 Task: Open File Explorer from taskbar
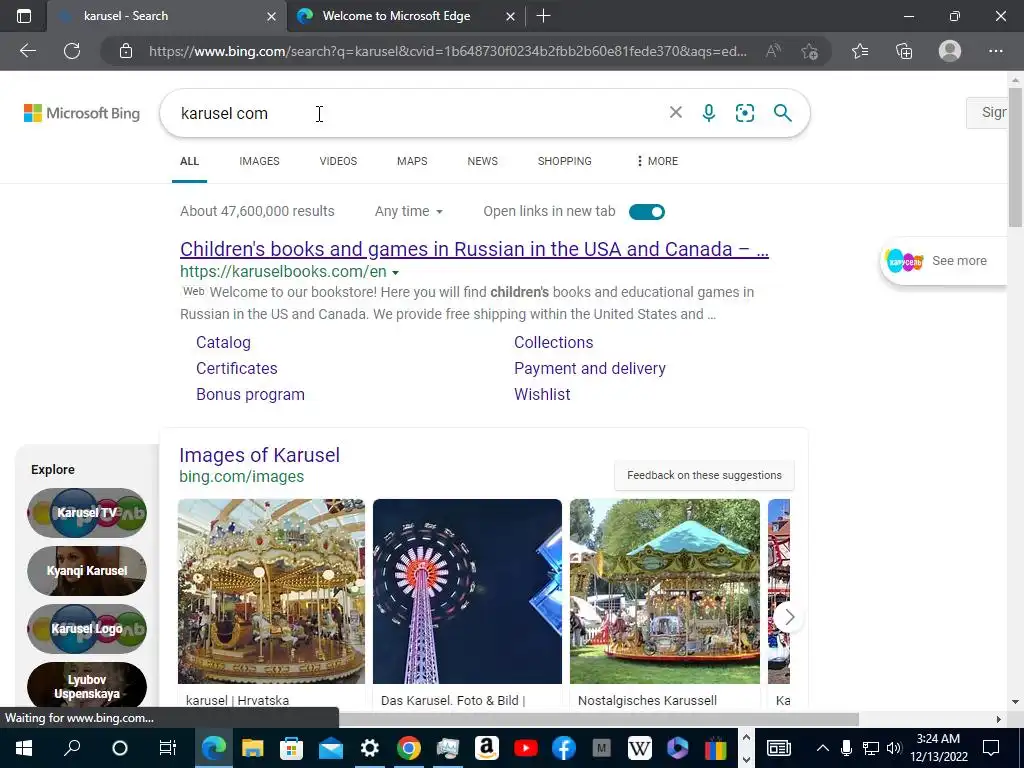253,748
